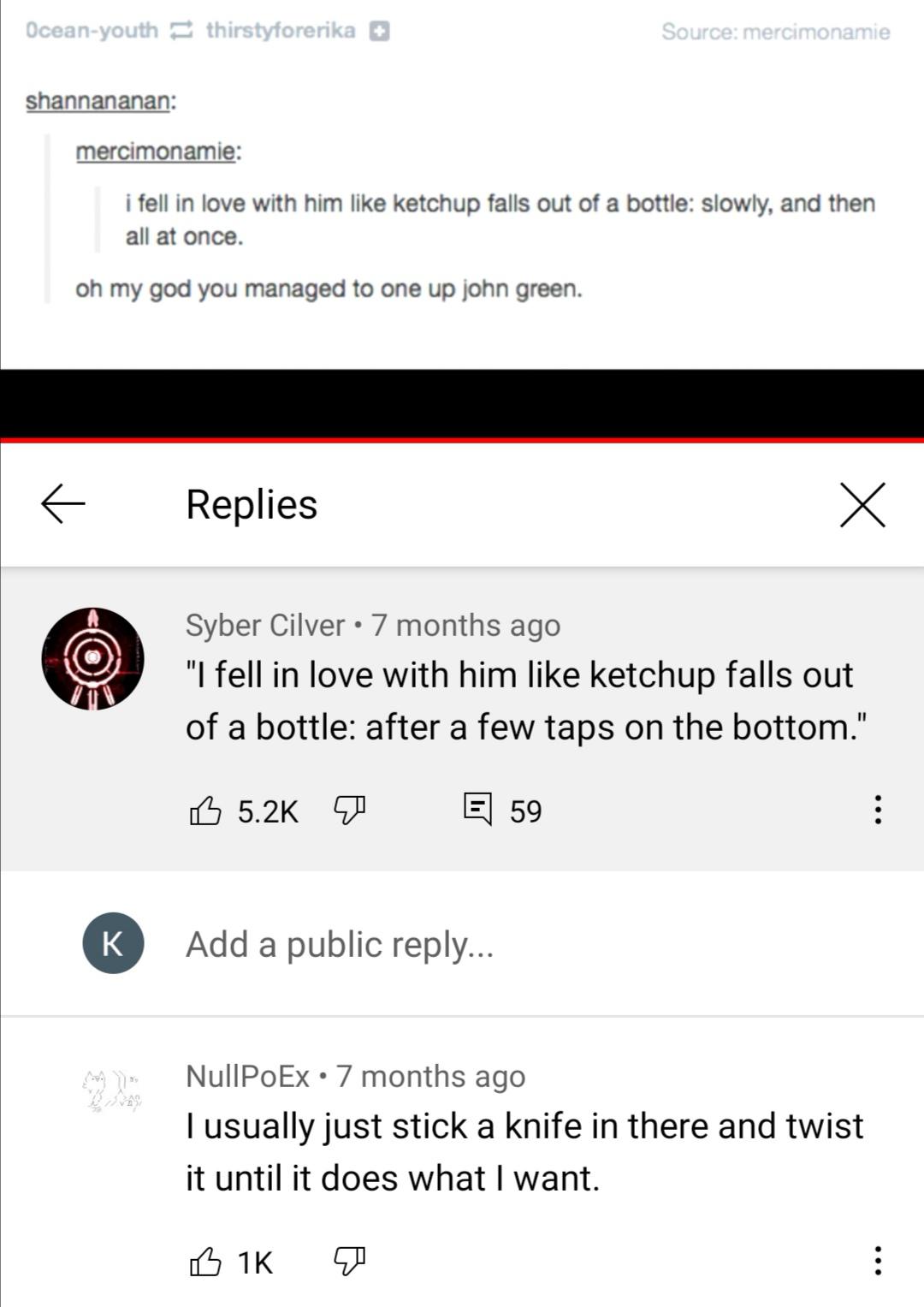The image size is (924, 1307).
Task: Click the reblog icon next to thirstyforerika
Action: [180, 31]
